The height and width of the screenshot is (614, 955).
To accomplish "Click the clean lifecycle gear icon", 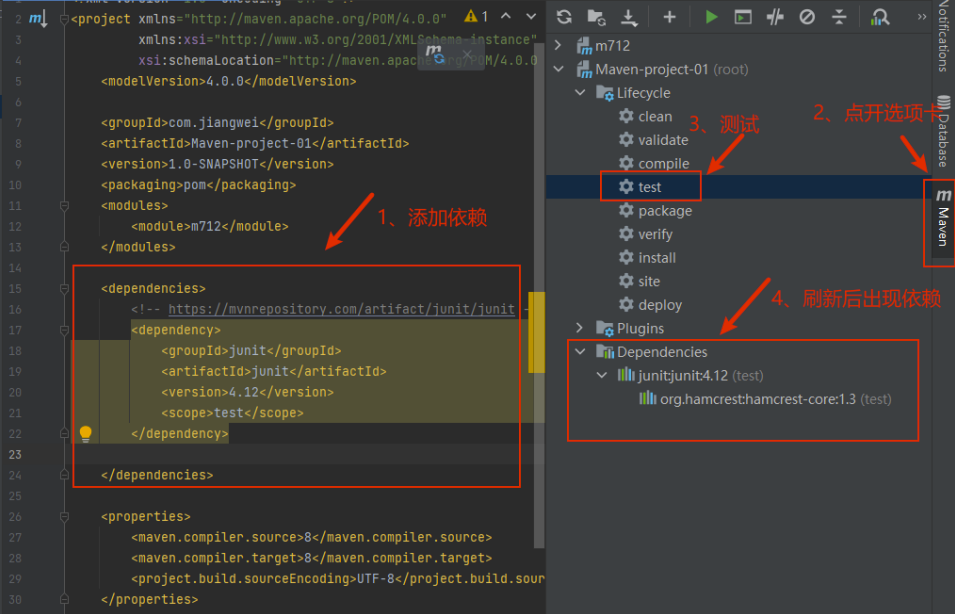I will [626, 116].
